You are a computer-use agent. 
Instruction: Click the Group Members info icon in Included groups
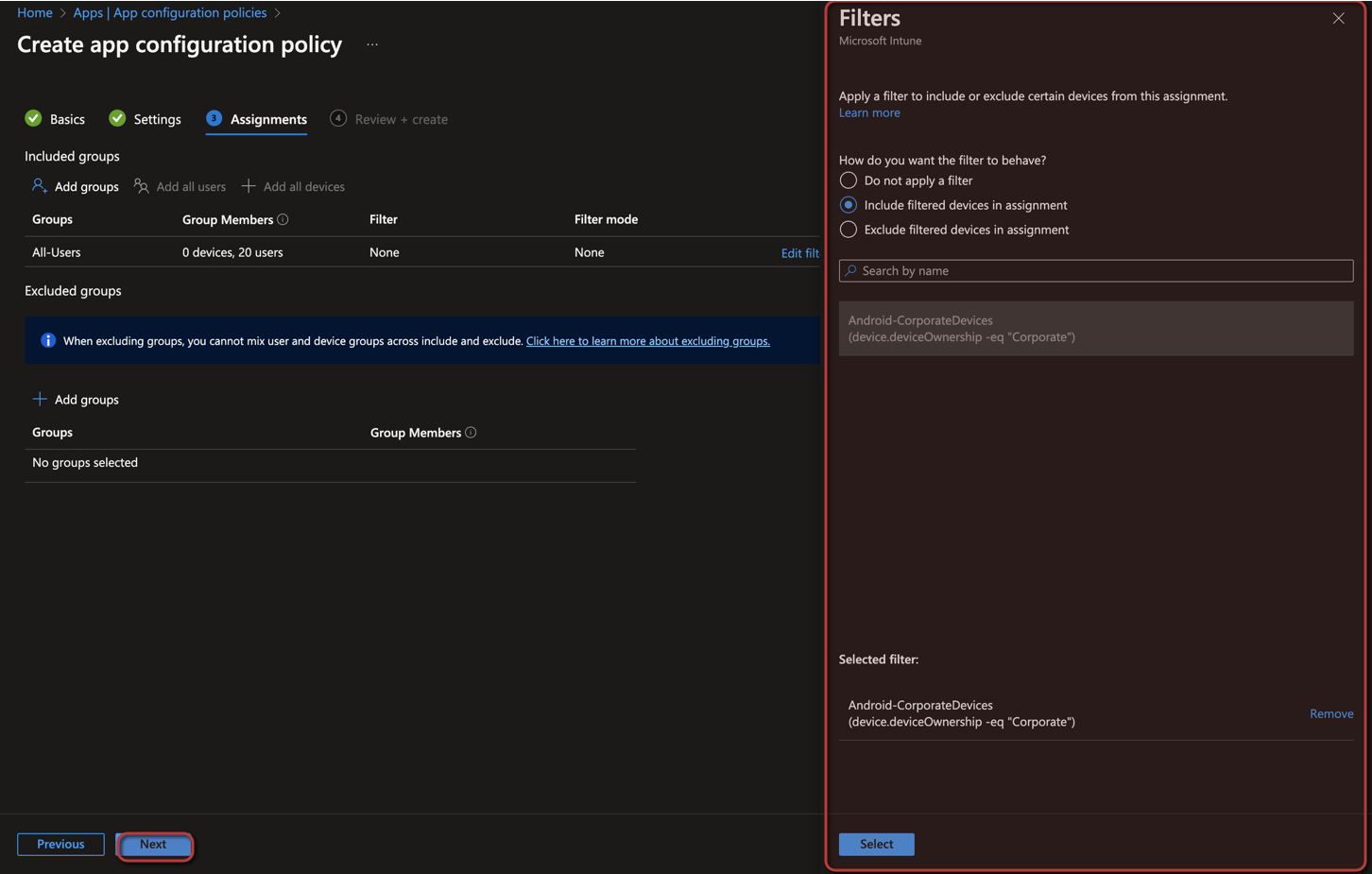coord(283,219)
